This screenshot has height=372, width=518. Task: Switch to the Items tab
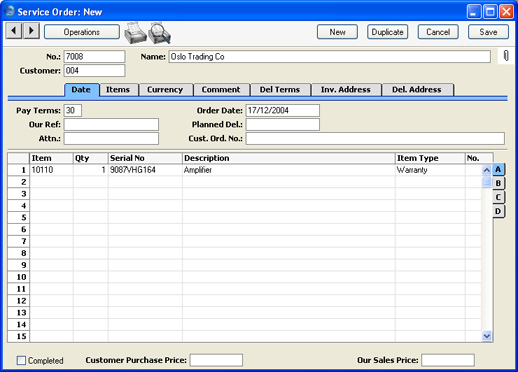pyautogui.click(x=118, y=90)
